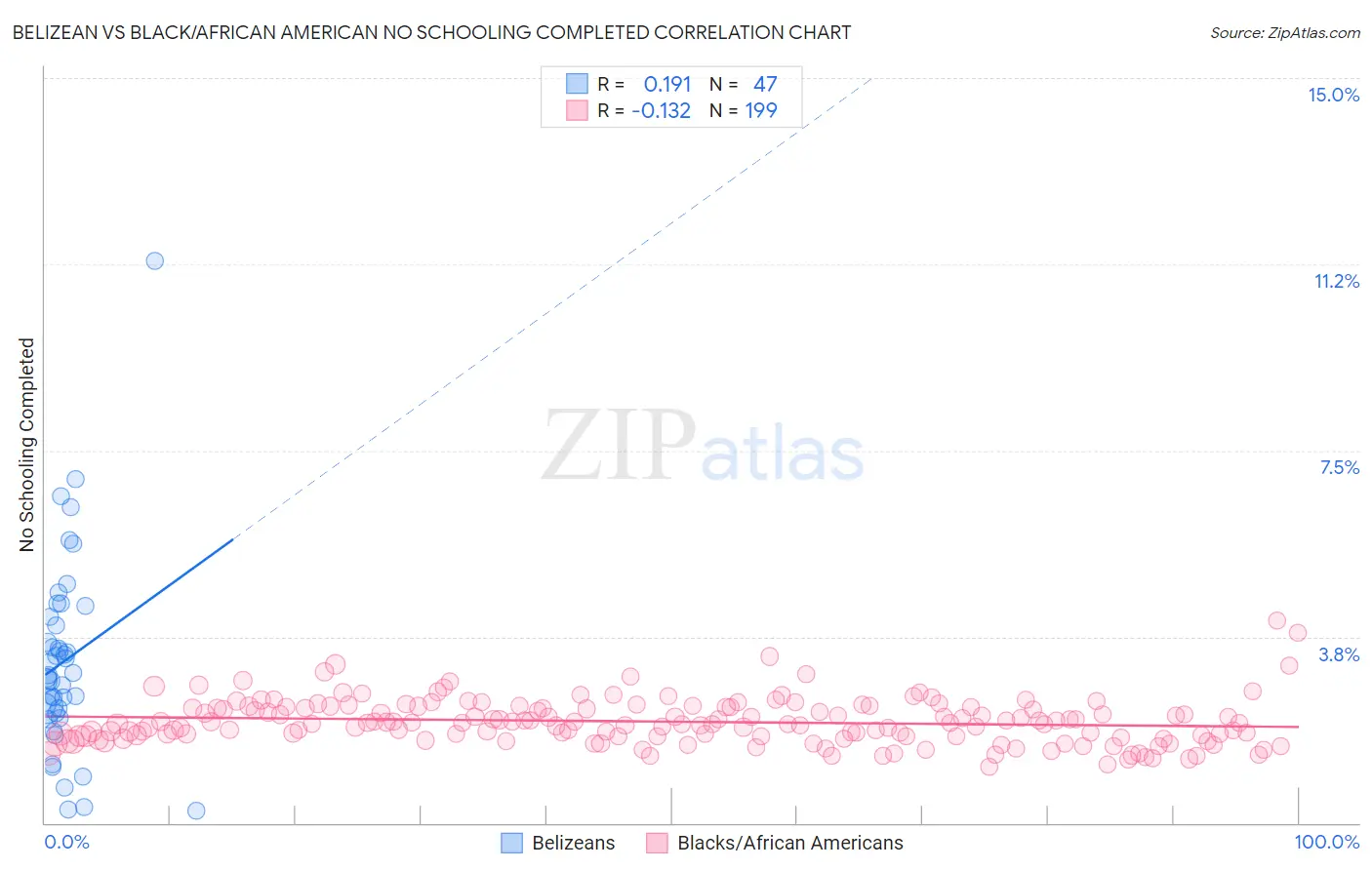Open the Source: ZipAtlas.com link
This screenshot has width=1372, height=870.
[1285, 32]
